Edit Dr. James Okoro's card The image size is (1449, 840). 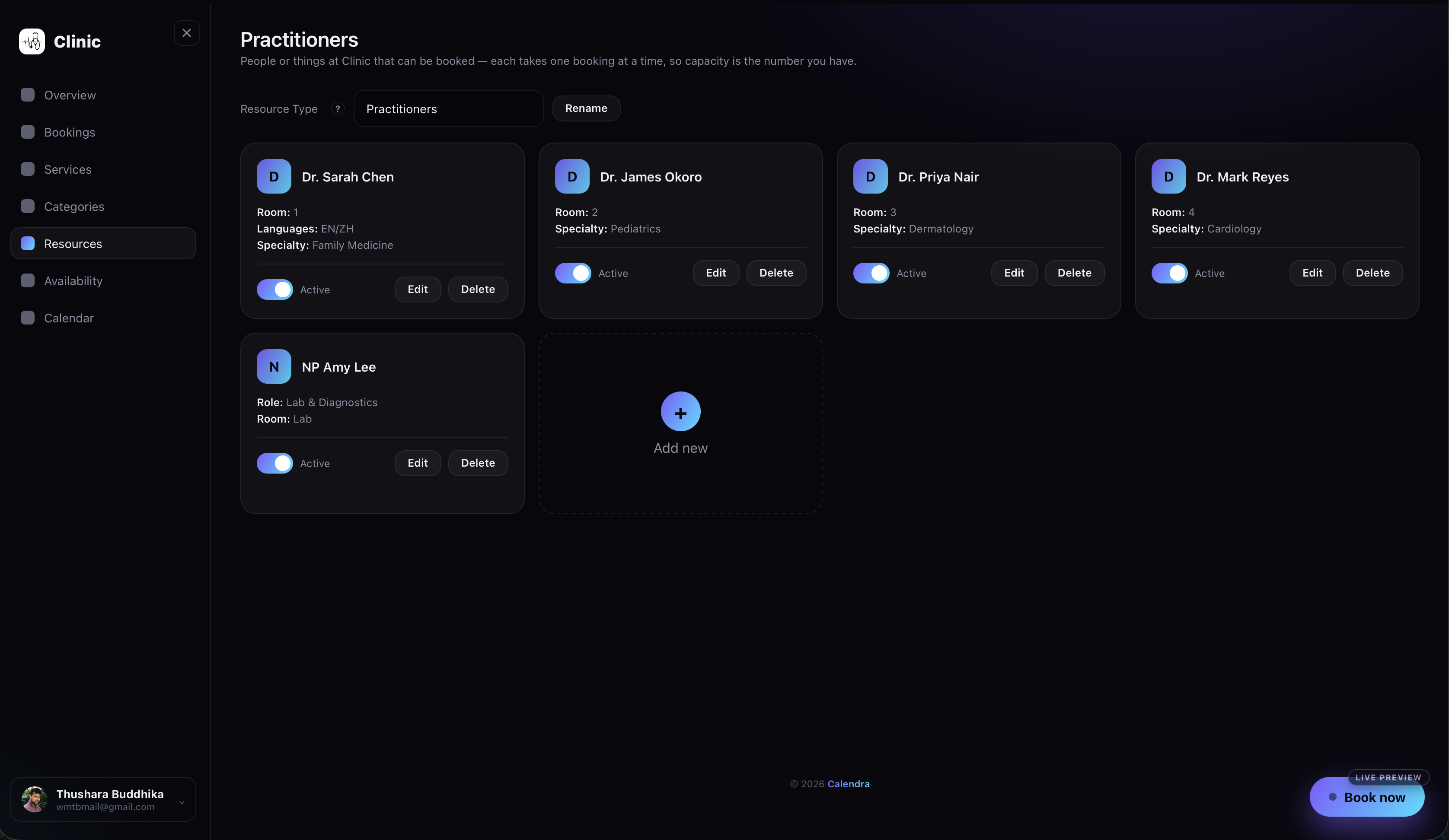pyautogui.click(x=716, y=273)
